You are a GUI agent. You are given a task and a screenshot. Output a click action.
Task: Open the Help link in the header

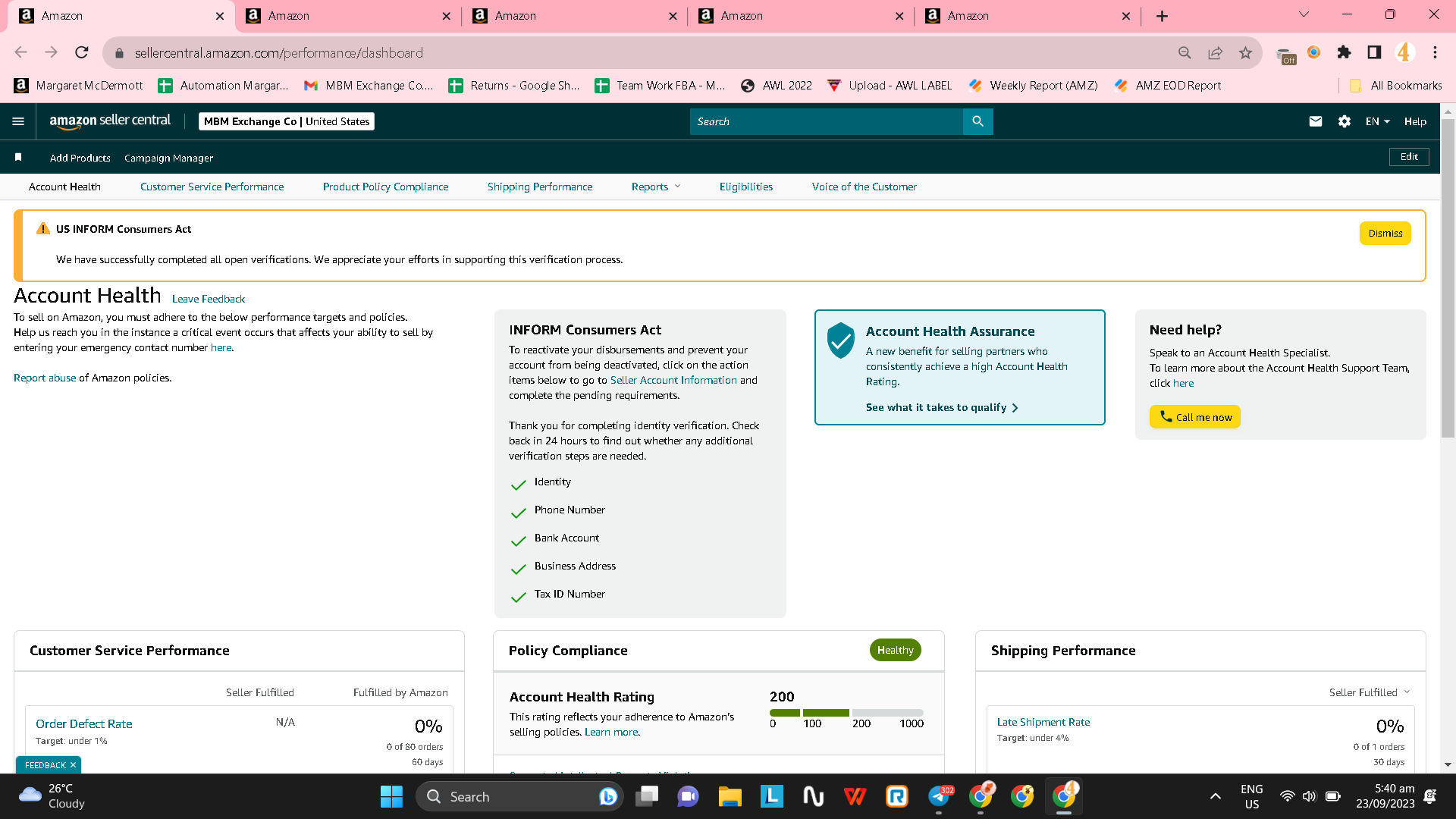[x=1415, y=121]
